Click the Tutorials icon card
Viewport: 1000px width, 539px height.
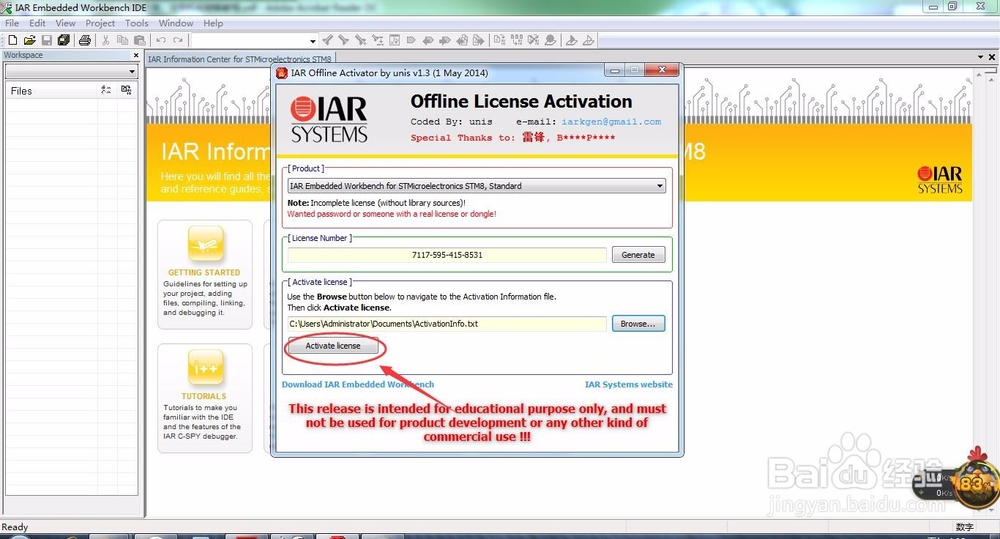(x=205, y=367)
